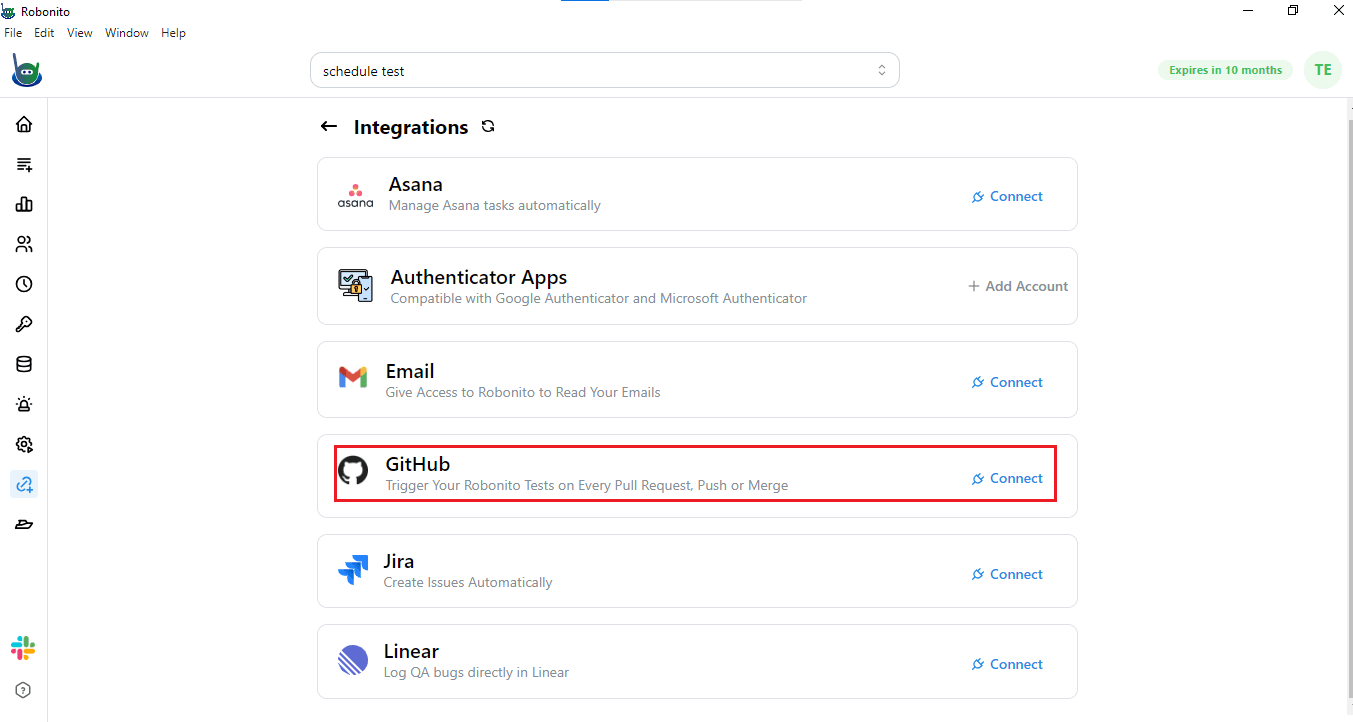
Task: Click the Jira title text
Action: pos(399,561)
